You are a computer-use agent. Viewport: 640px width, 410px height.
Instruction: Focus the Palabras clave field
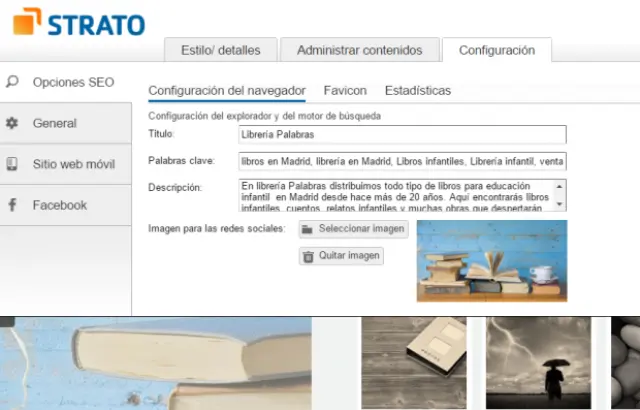click(402, 160)
